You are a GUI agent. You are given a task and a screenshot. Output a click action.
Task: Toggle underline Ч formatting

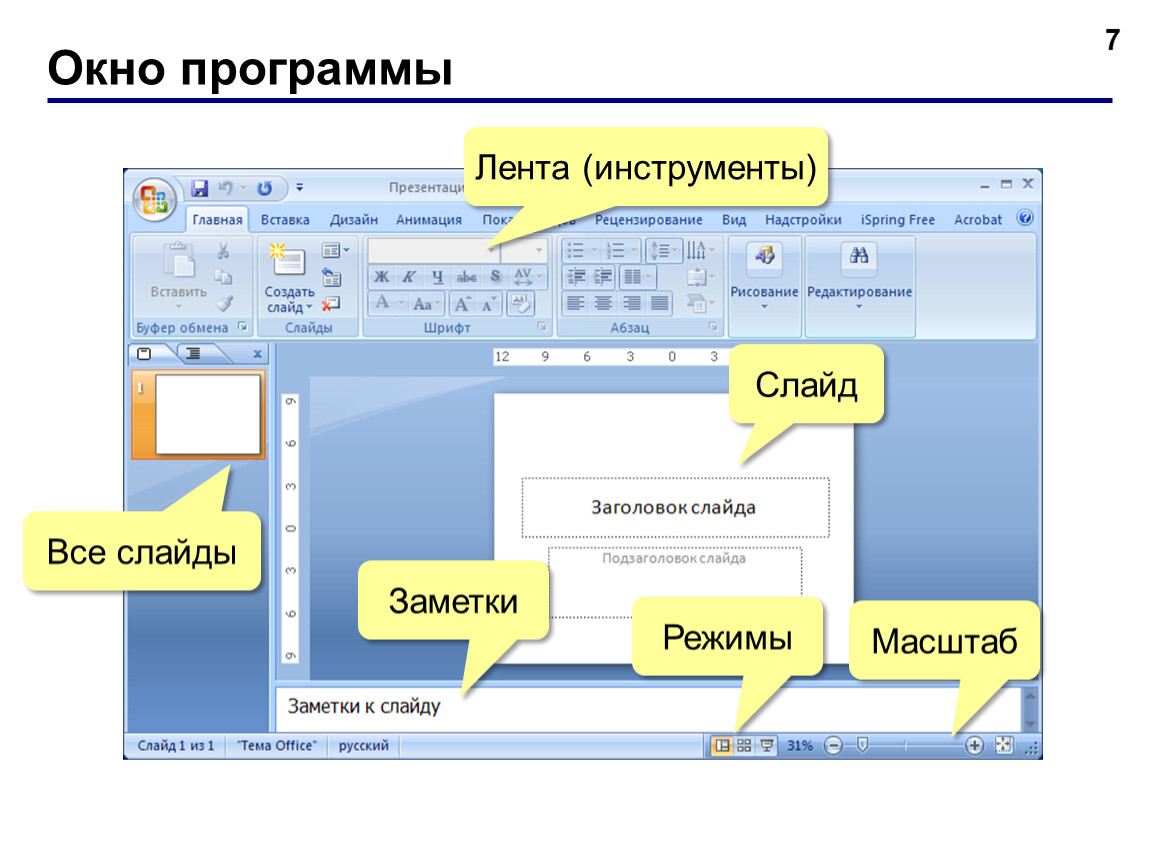click(437, 277)
